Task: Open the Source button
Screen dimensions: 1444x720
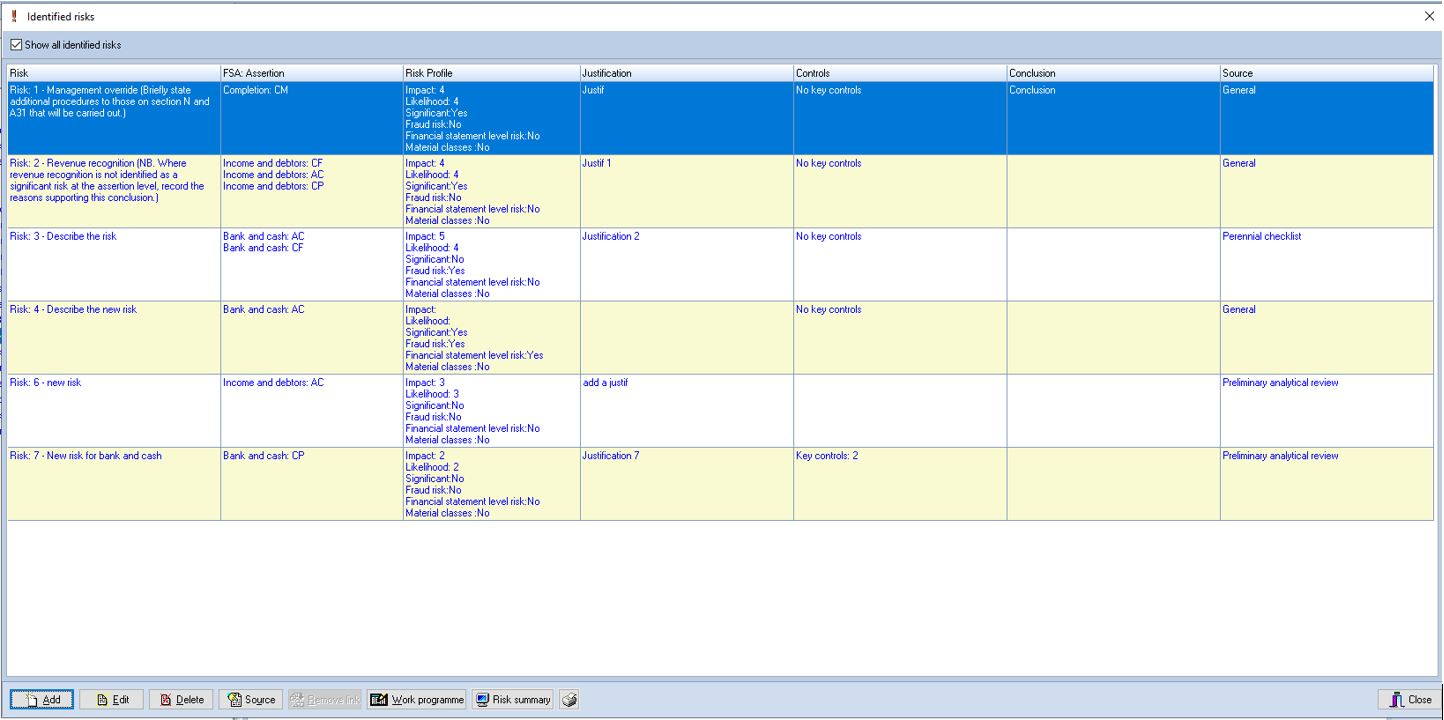Action: point(251,700)
